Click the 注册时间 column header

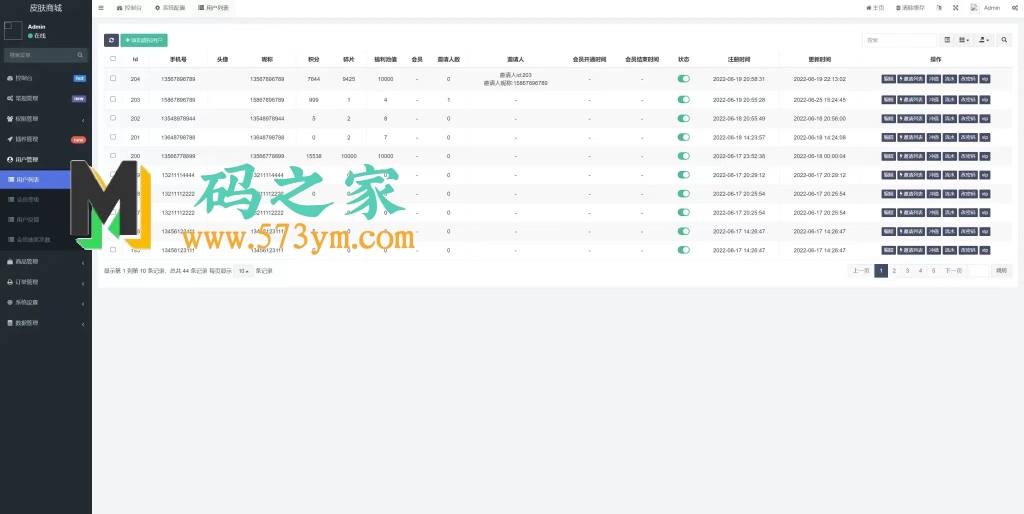(739, 59)
